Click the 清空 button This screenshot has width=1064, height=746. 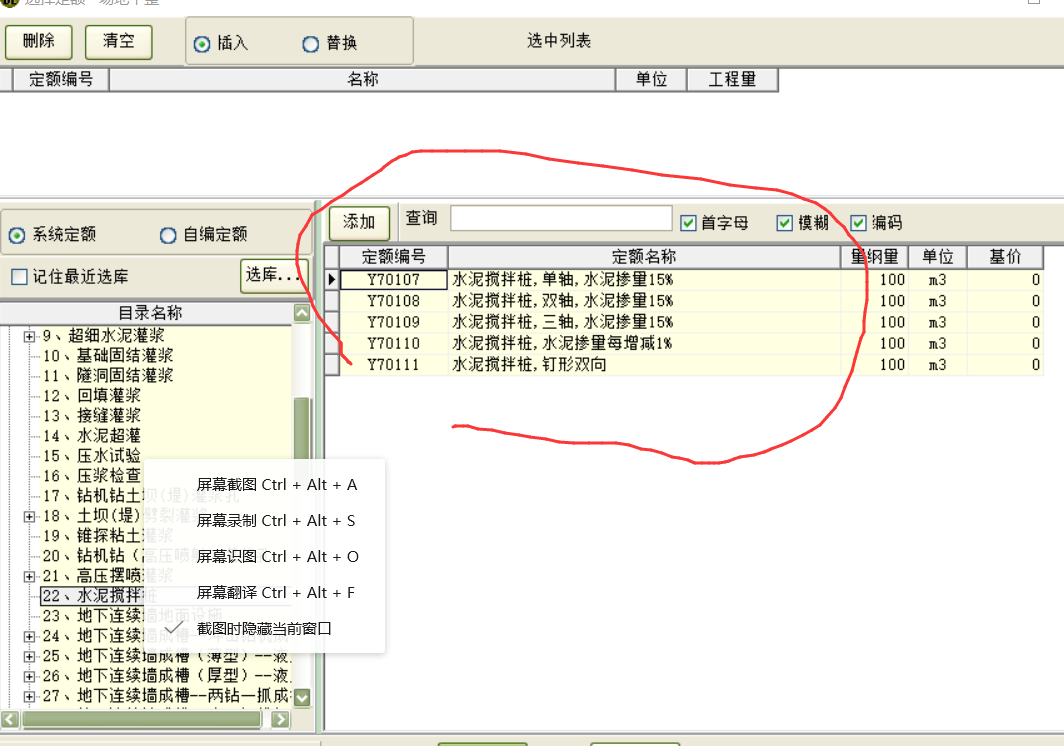(x=118, y=42)
